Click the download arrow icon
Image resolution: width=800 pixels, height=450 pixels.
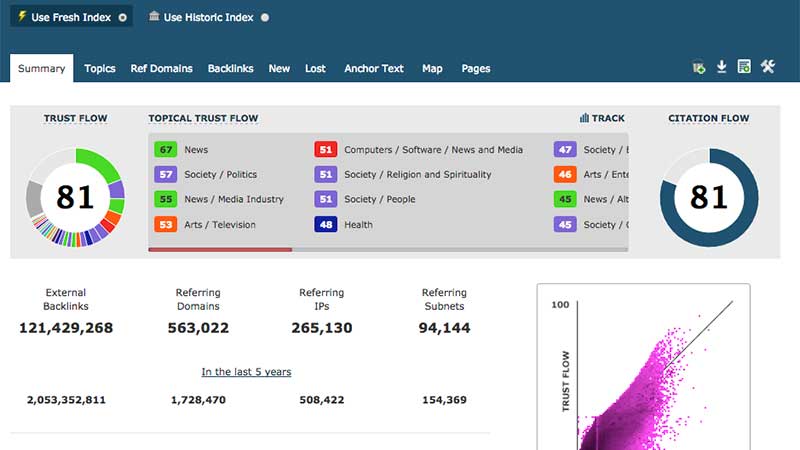point(721,68)
